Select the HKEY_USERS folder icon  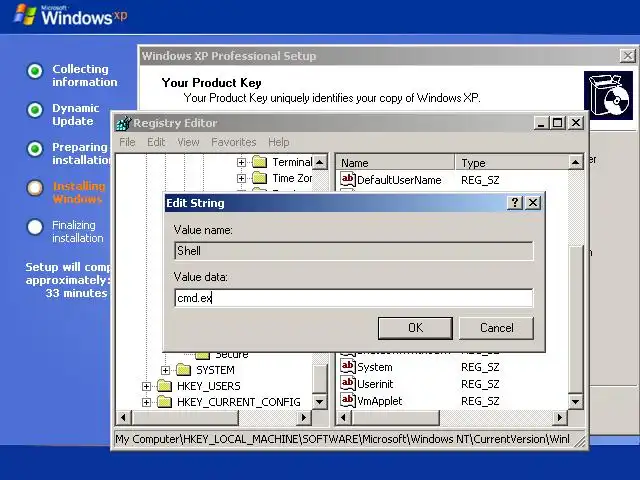164,386
